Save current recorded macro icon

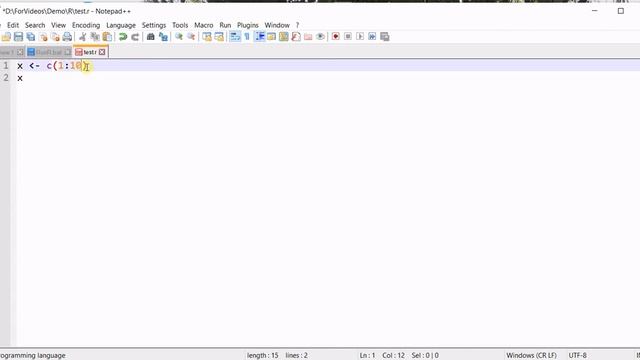coord(384,37)
